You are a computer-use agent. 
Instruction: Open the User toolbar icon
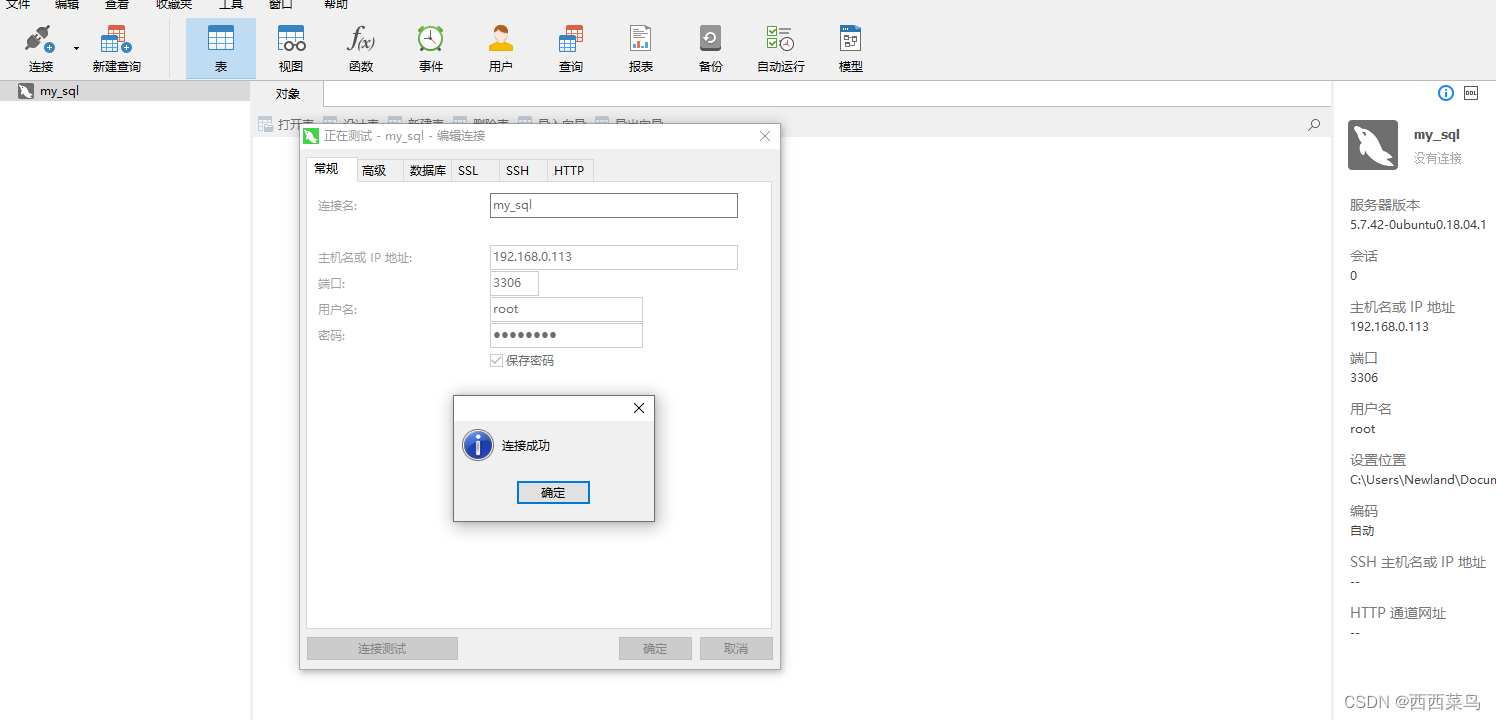[x=500, y=39]
